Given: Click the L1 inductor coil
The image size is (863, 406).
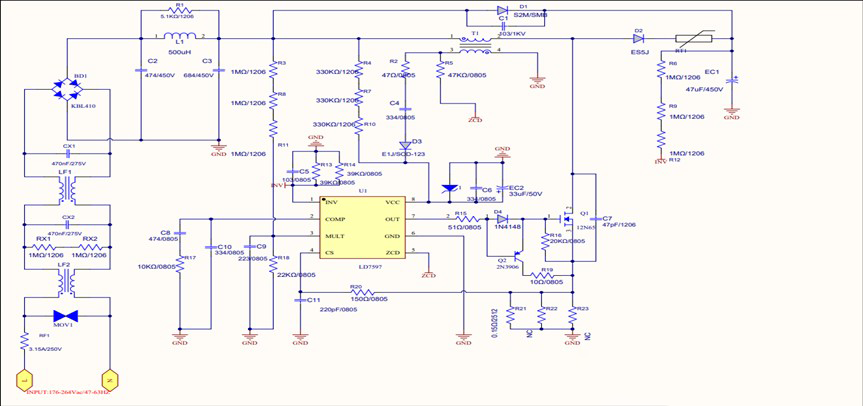Looking at the screenshot, I should click(x=179, y=36).
